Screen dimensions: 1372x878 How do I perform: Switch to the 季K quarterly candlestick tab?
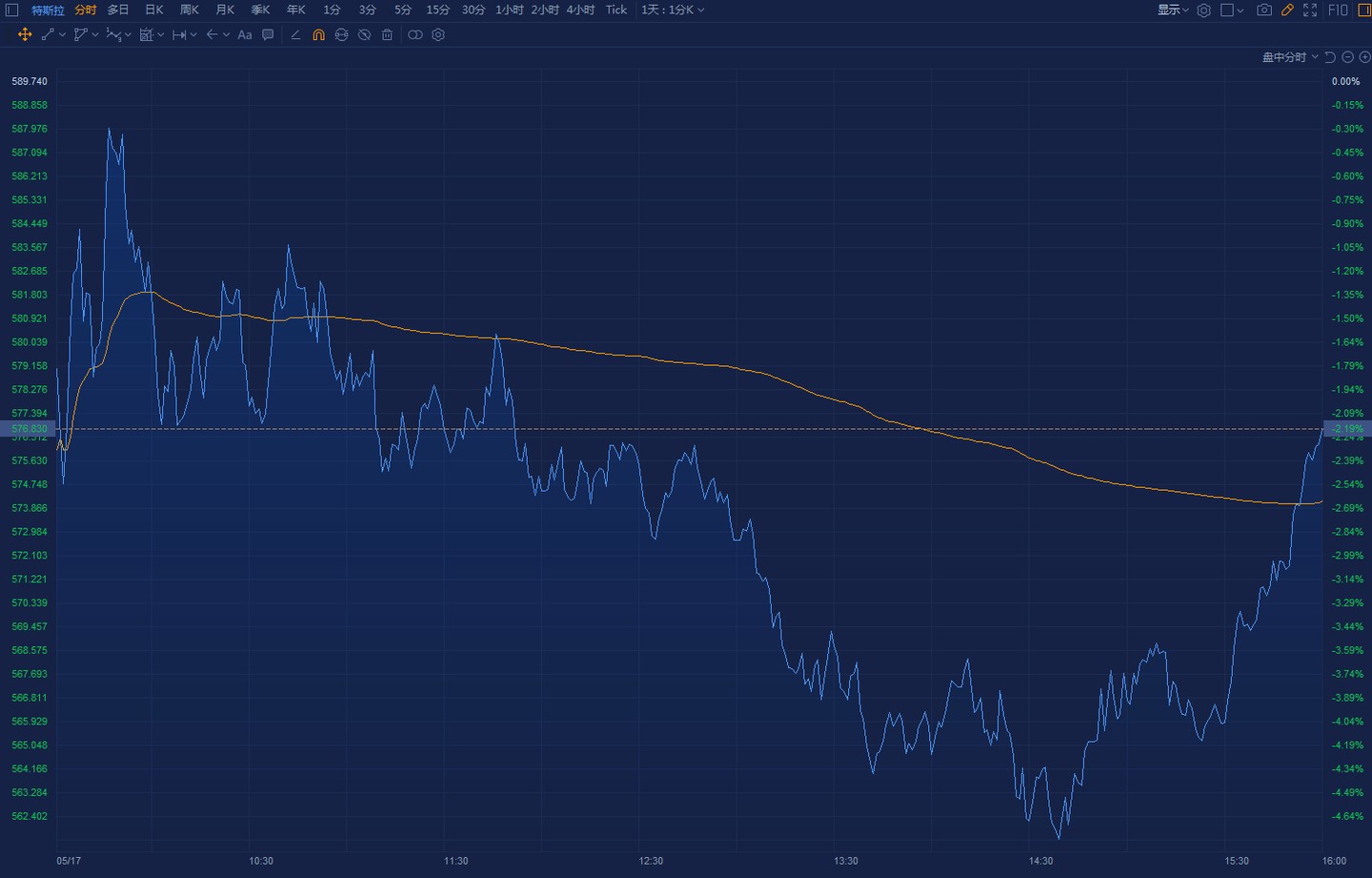coord(261,10)
